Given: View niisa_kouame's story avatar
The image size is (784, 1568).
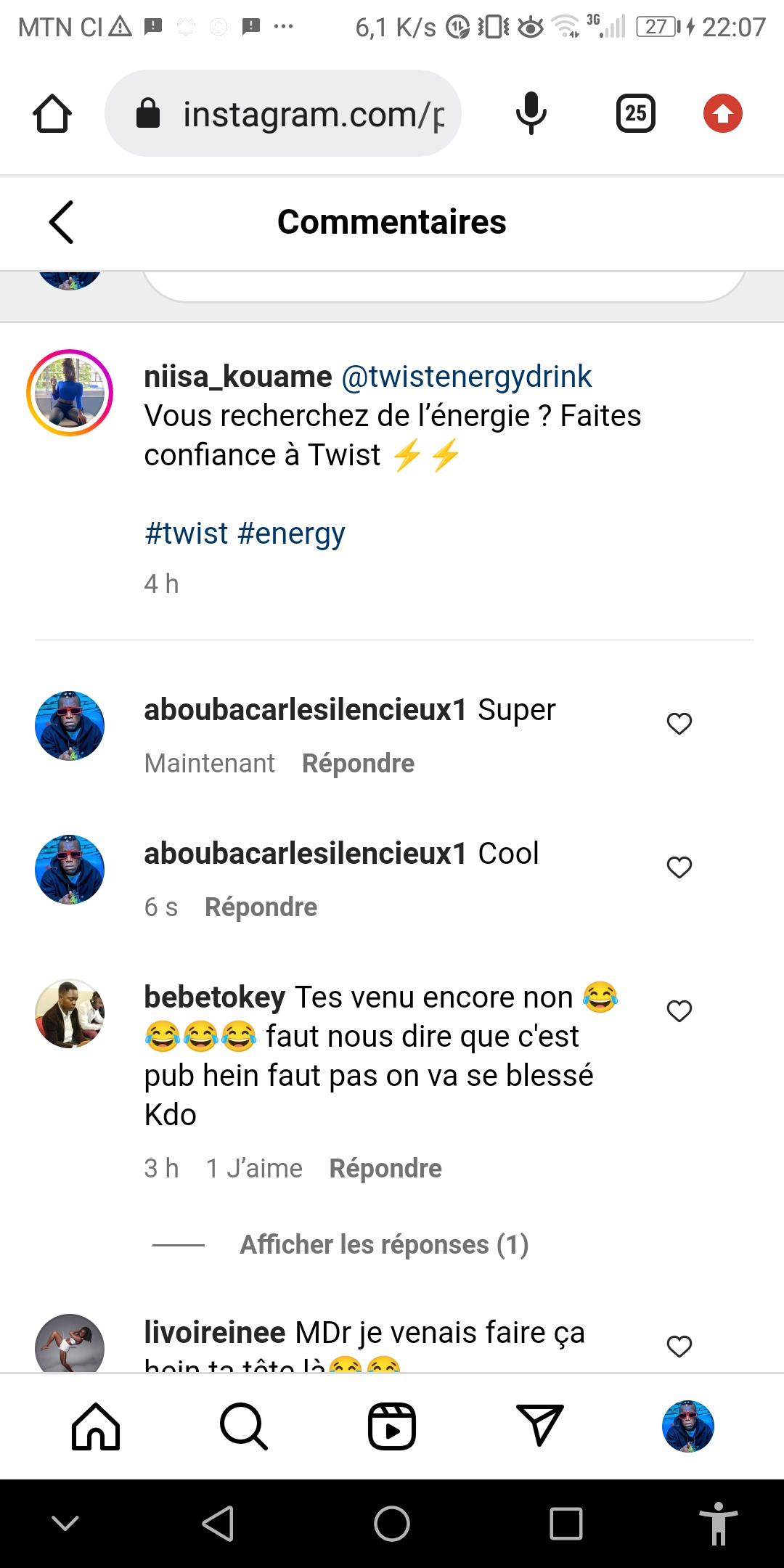Looking at the screenshot, I should (x=70, y=393).
